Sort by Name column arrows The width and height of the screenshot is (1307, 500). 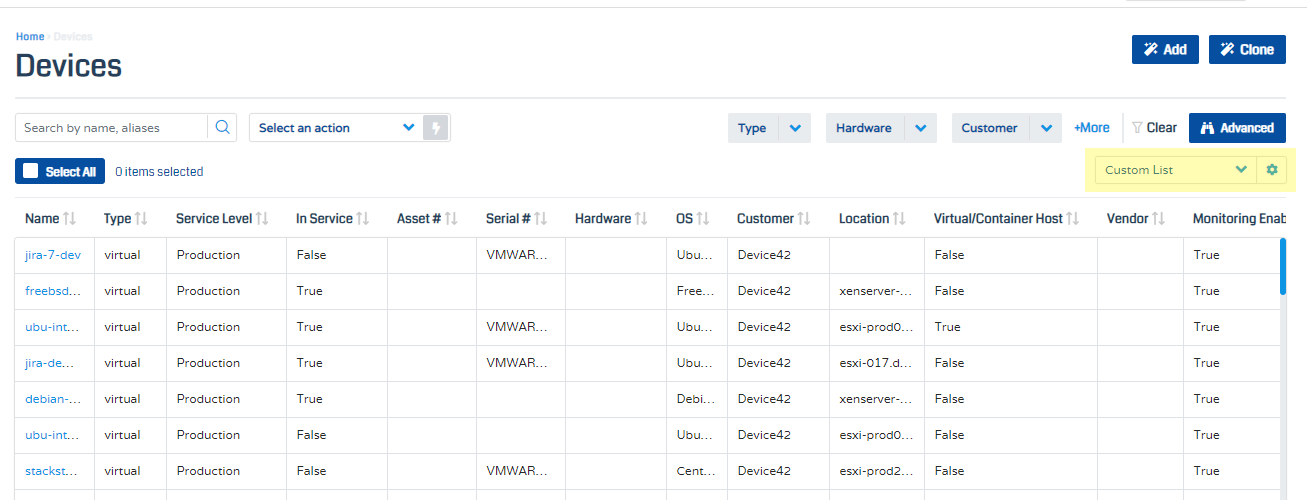(69, 219)
